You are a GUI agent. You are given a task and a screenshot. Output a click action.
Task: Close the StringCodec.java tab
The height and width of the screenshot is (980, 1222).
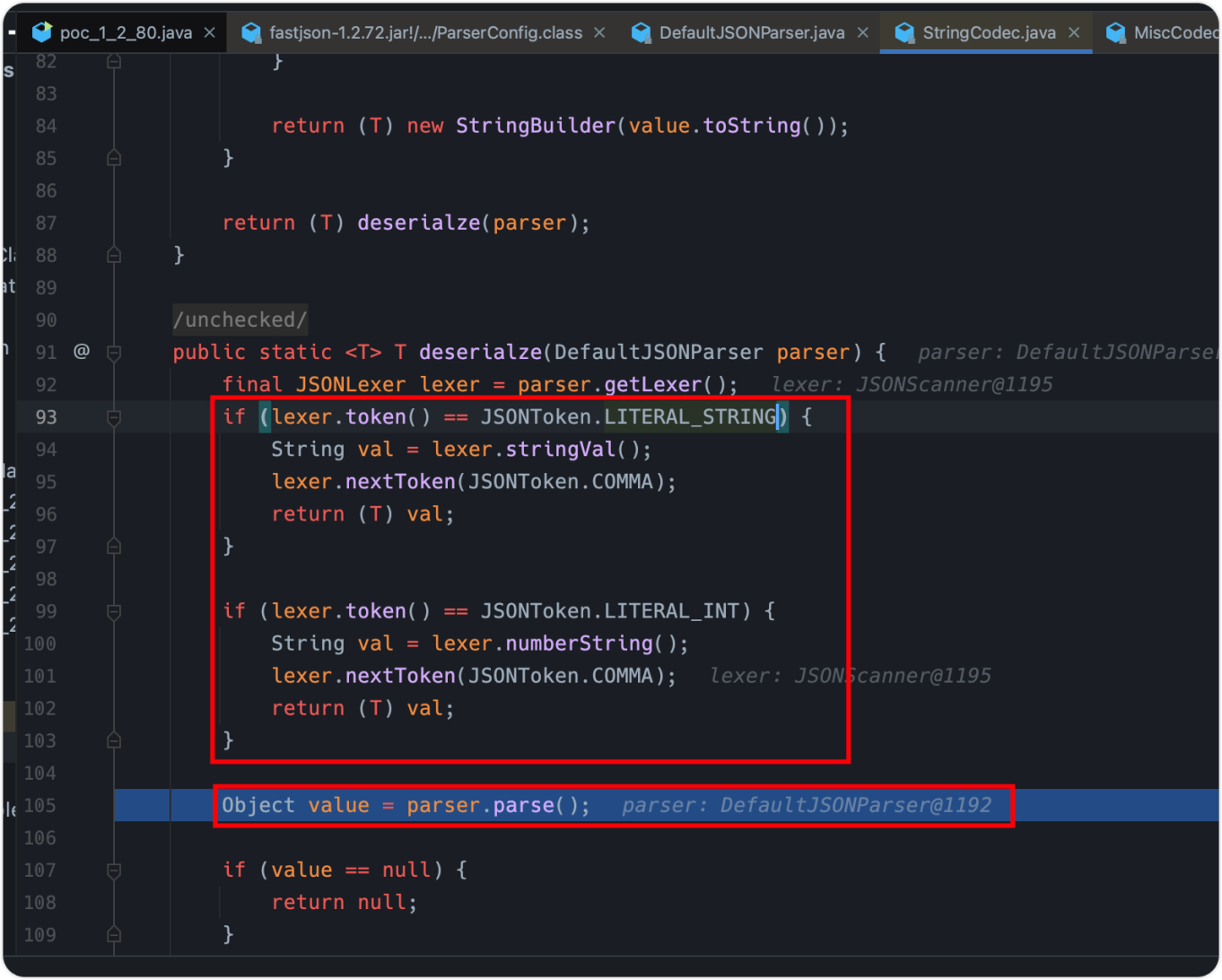[x=1074, y=32]
